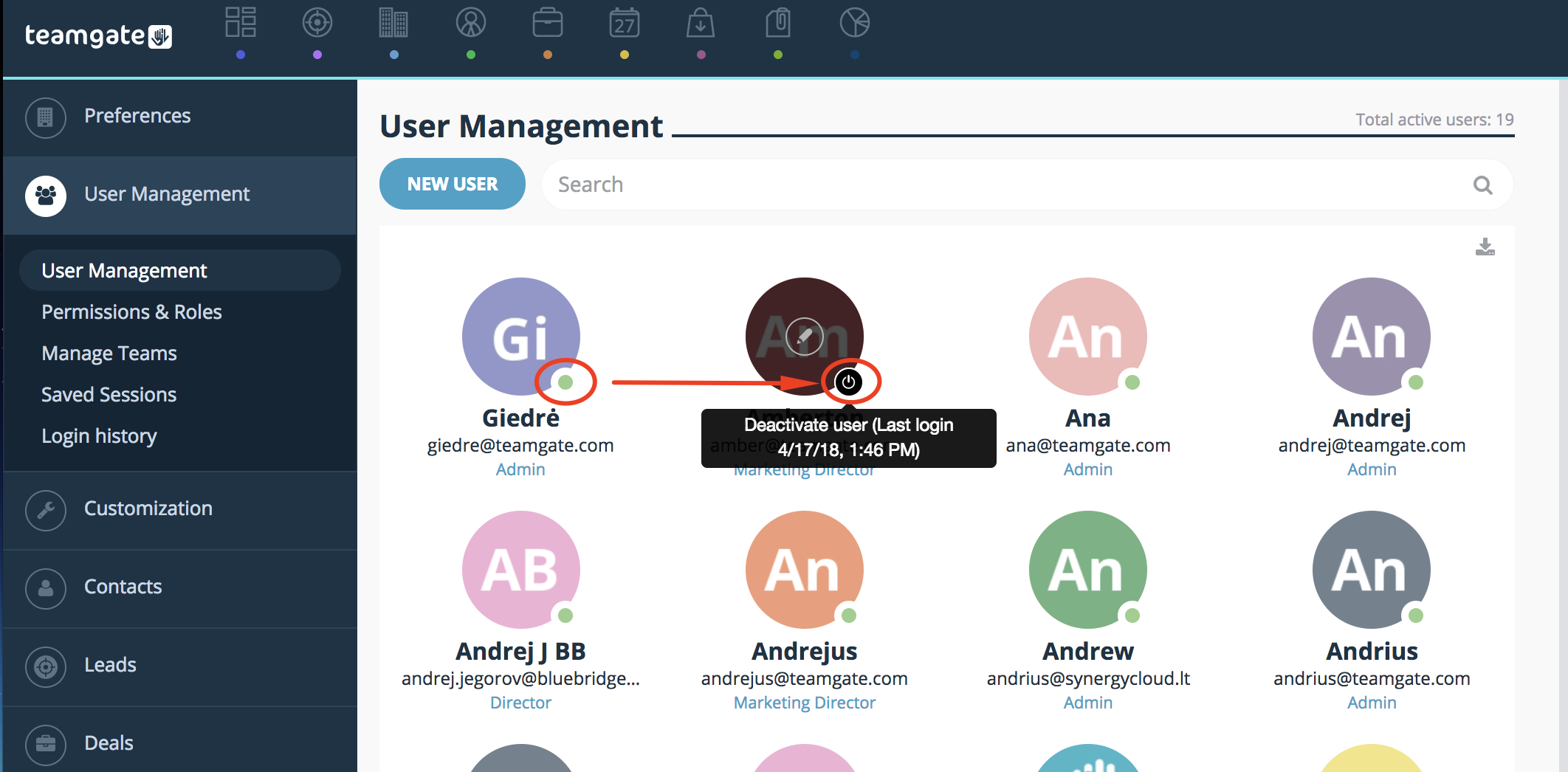Click Andrew's green An avatar
Viewport: 1568px width, 772px height.
[1088, 570]
